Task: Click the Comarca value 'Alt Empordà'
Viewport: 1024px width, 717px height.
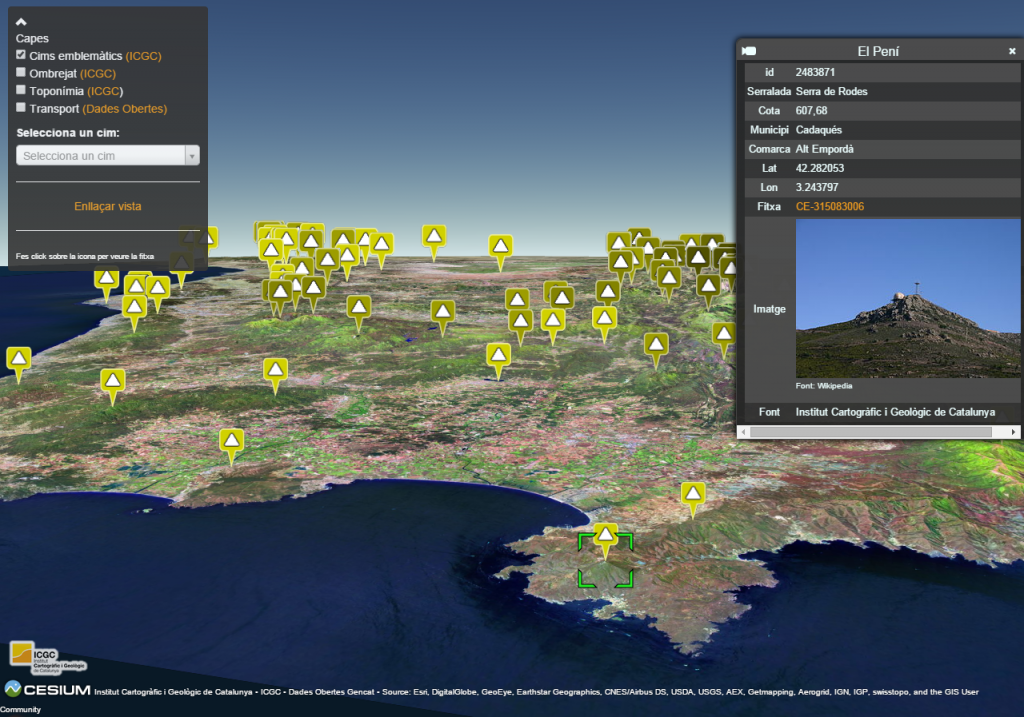Action: (824, 149)
